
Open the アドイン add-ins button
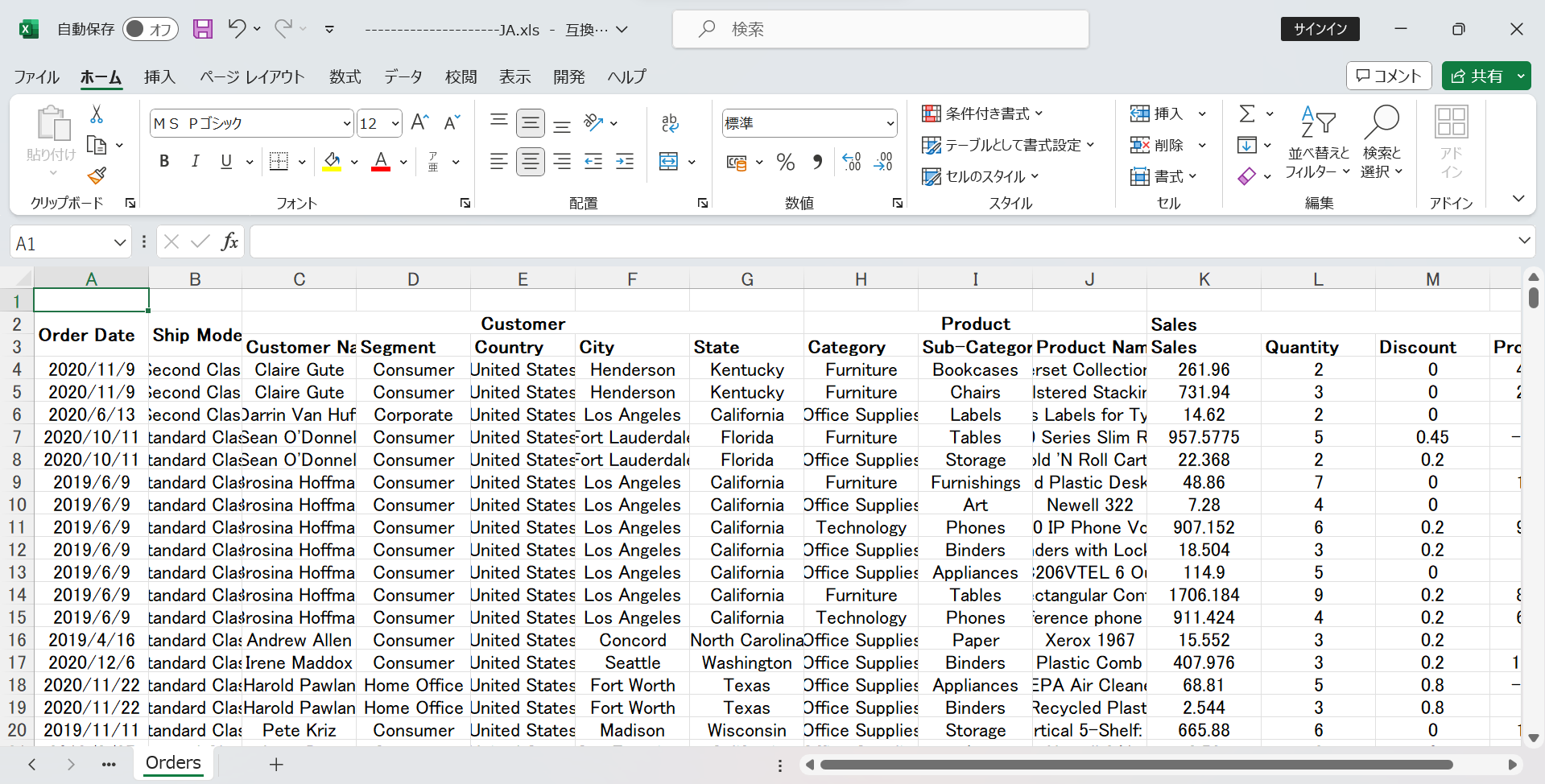pos(1451,141)
